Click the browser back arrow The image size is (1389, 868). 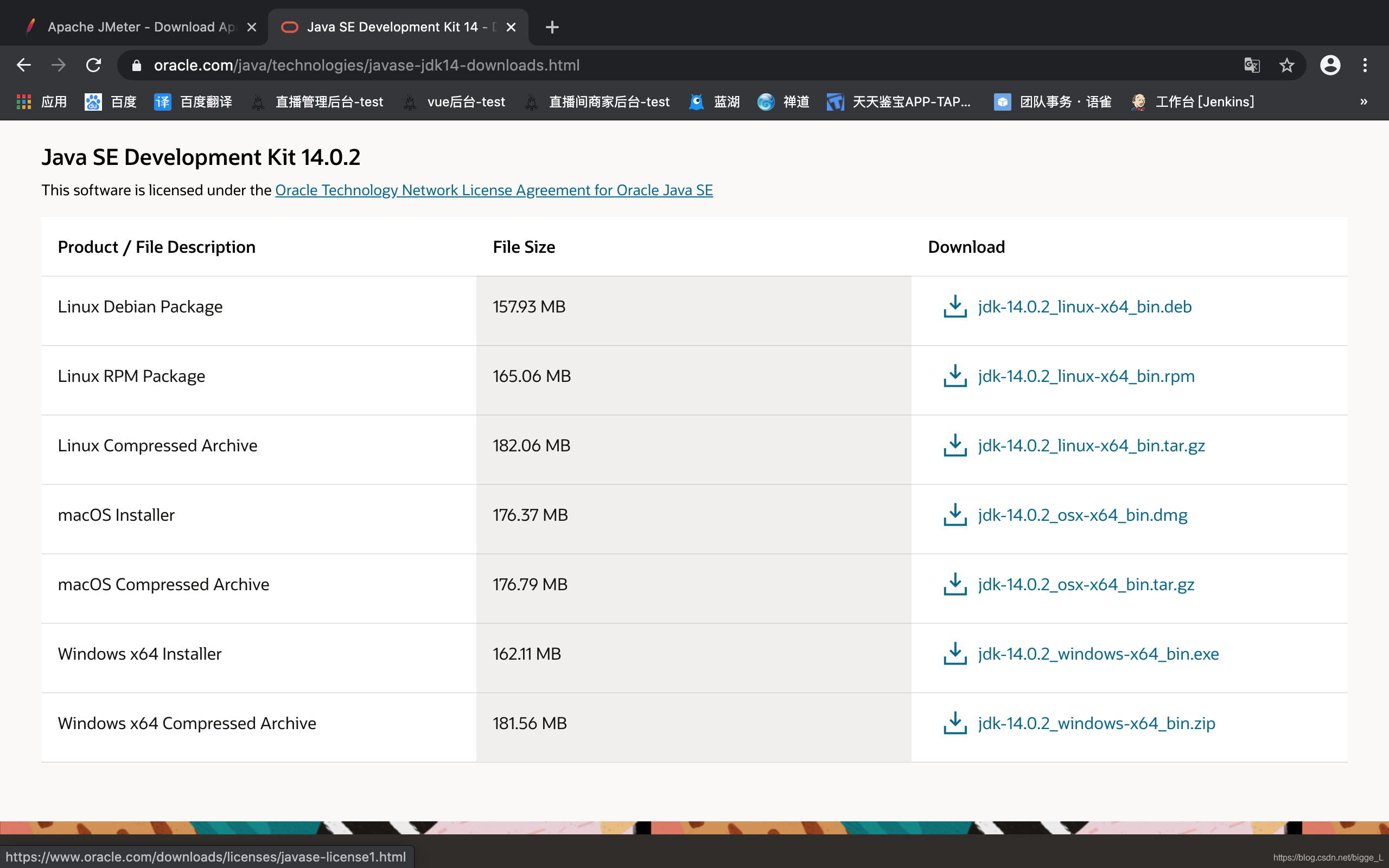point(23,65)
